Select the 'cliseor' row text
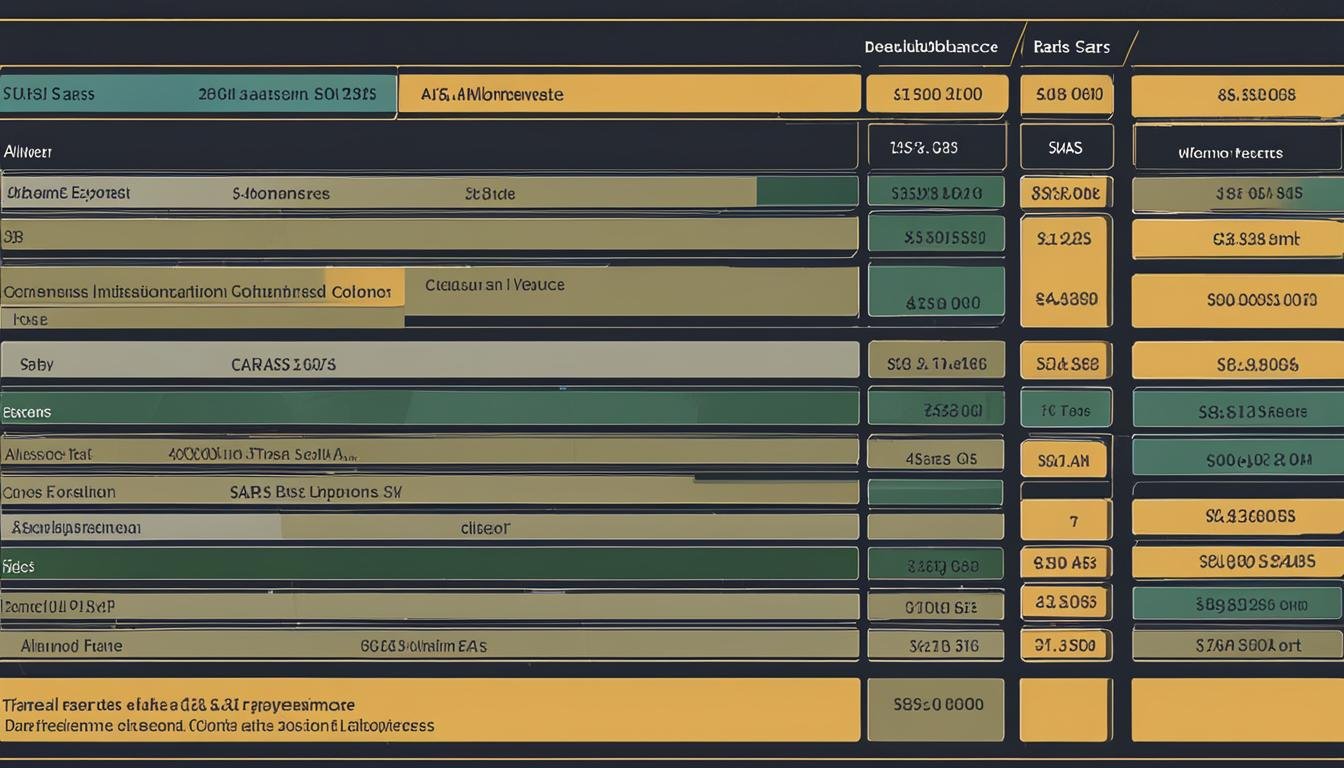Image resolution: width=1344 pixels, height=768 pixels. 485,528
